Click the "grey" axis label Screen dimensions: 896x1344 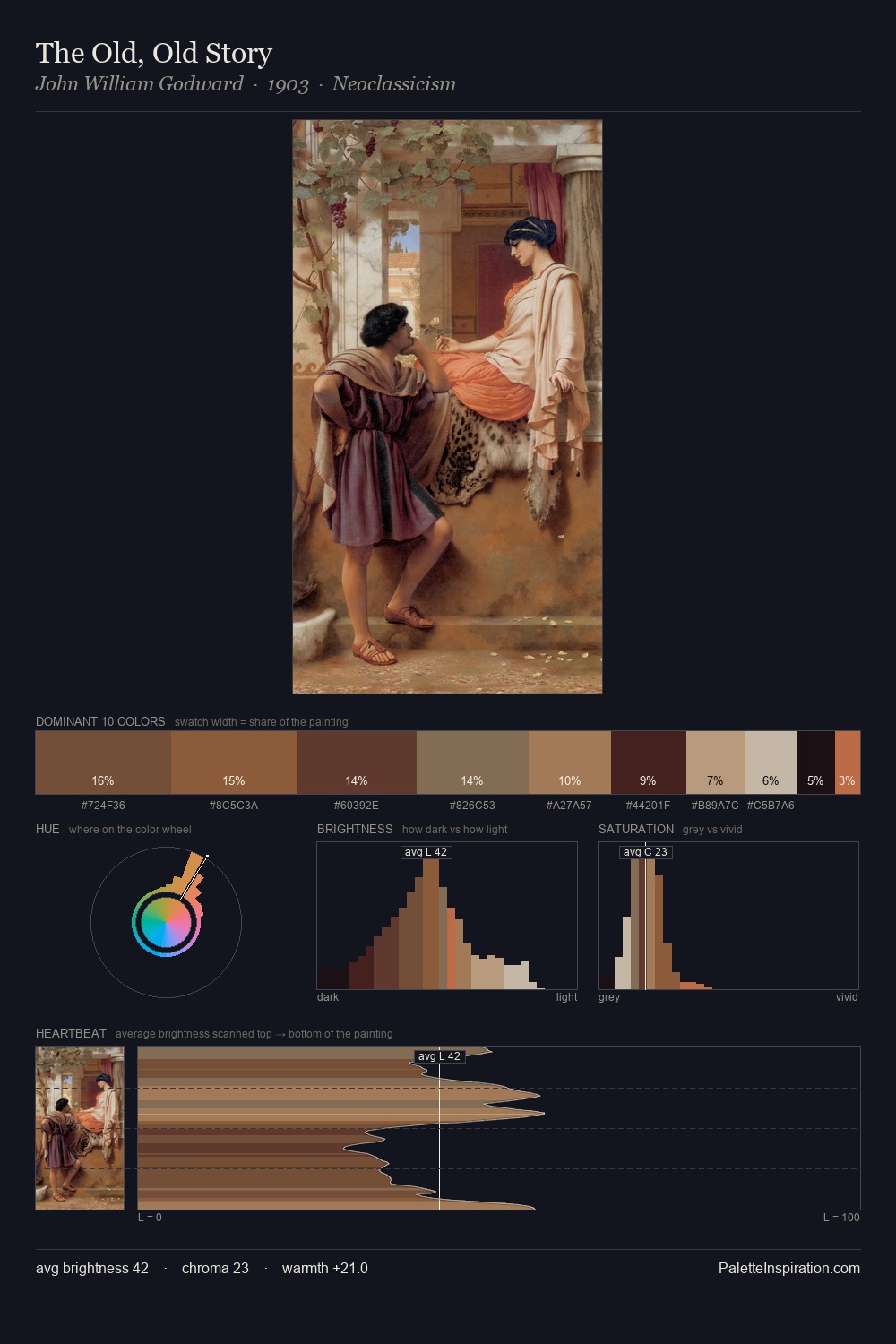pos(609,997)
